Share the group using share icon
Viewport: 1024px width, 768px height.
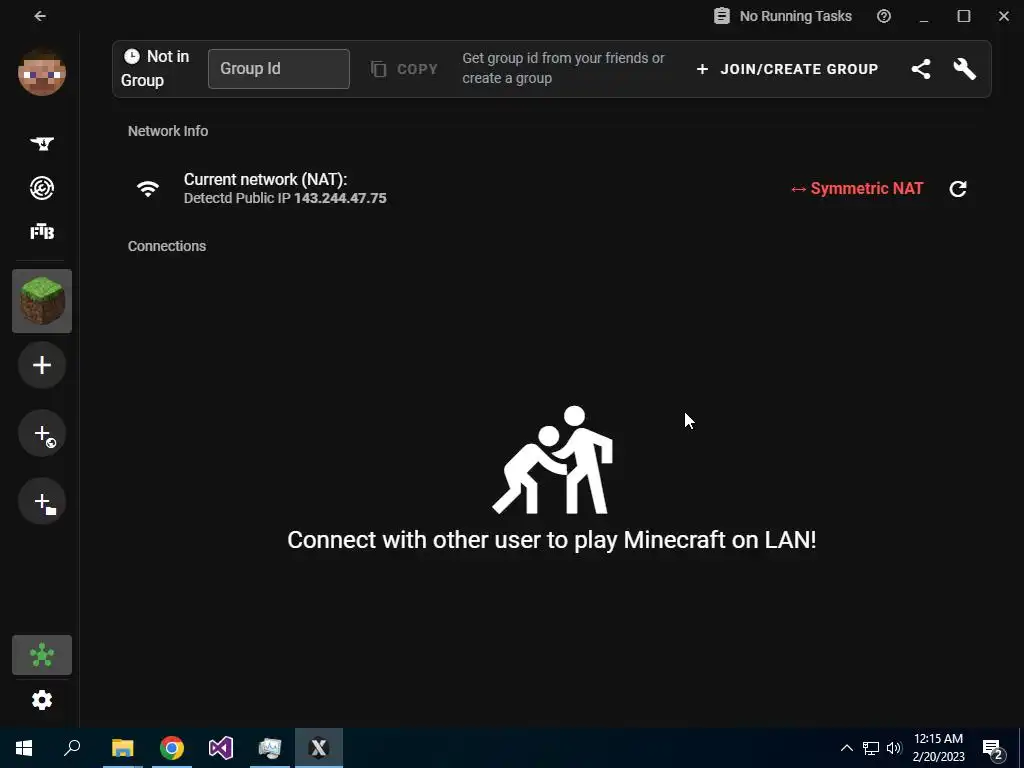pyautogui.click(x=921, y=69)
